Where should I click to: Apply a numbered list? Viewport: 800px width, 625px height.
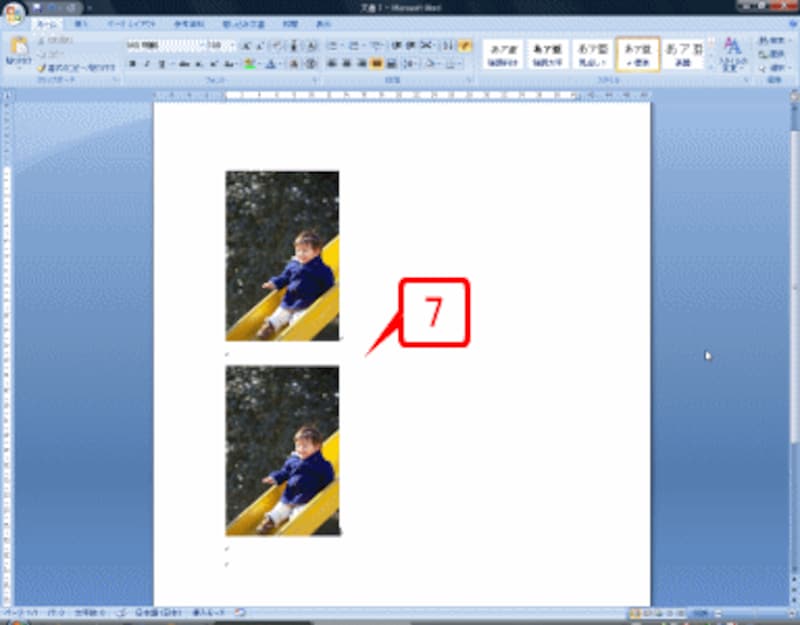(354, 46)
